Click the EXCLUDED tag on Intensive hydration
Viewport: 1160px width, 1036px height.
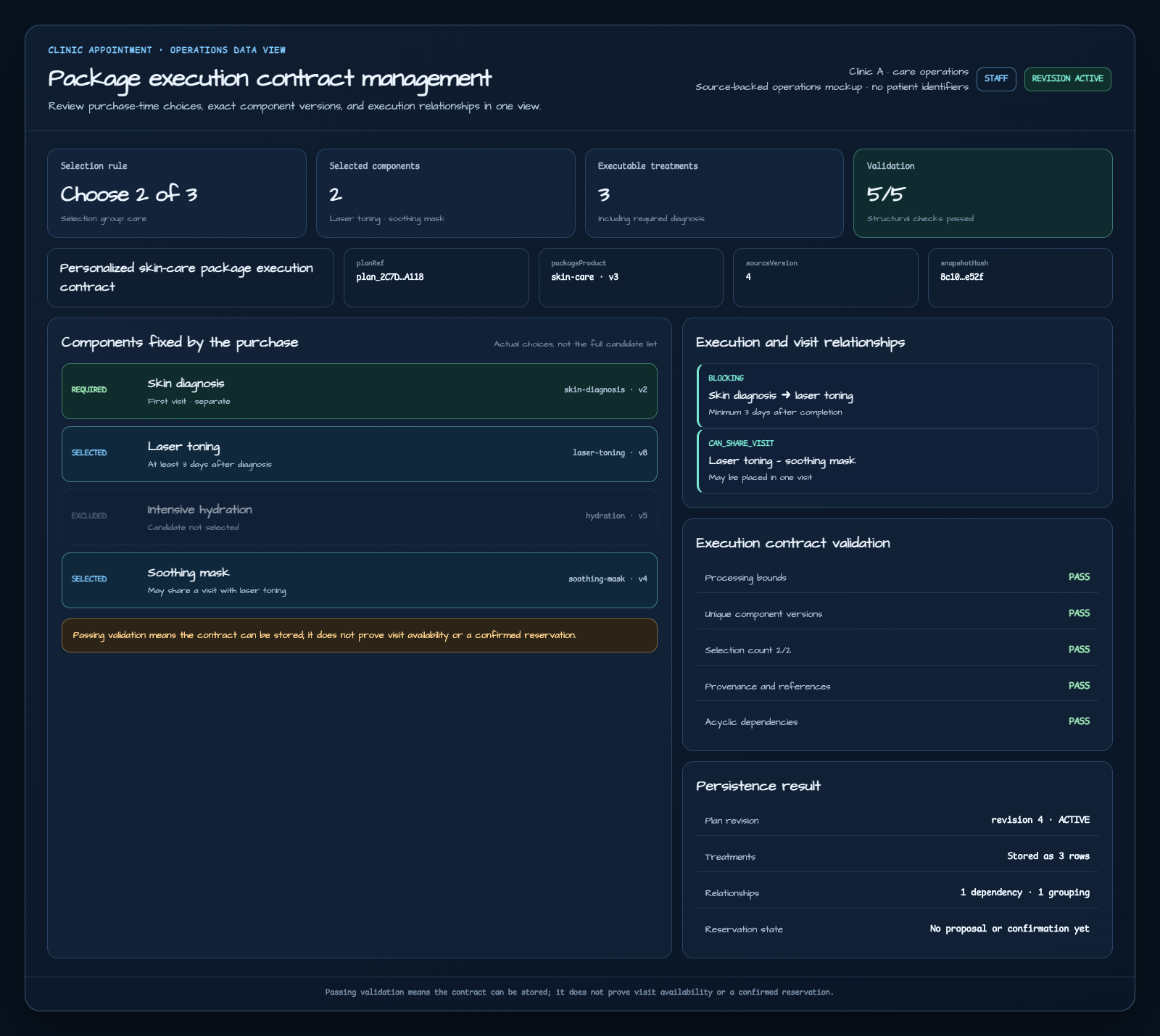[89, 516]
